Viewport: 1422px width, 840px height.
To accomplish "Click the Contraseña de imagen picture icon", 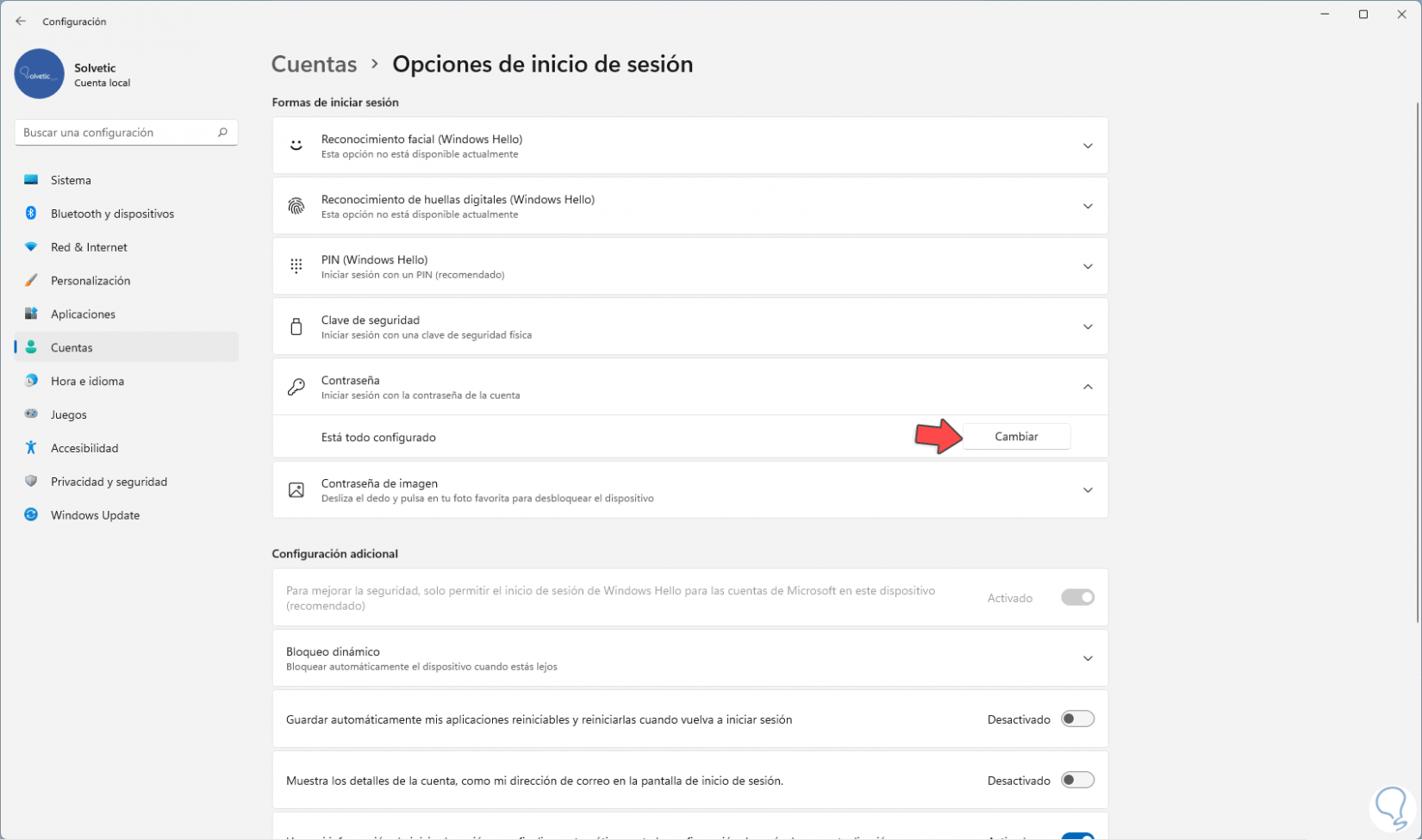I will pos(296,490).
